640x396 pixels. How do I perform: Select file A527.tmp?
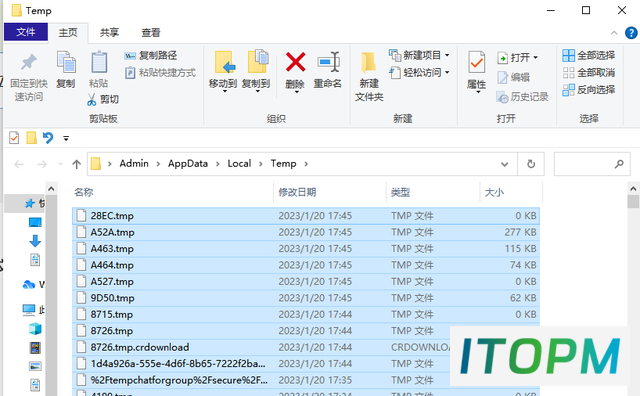pos(306,281)
